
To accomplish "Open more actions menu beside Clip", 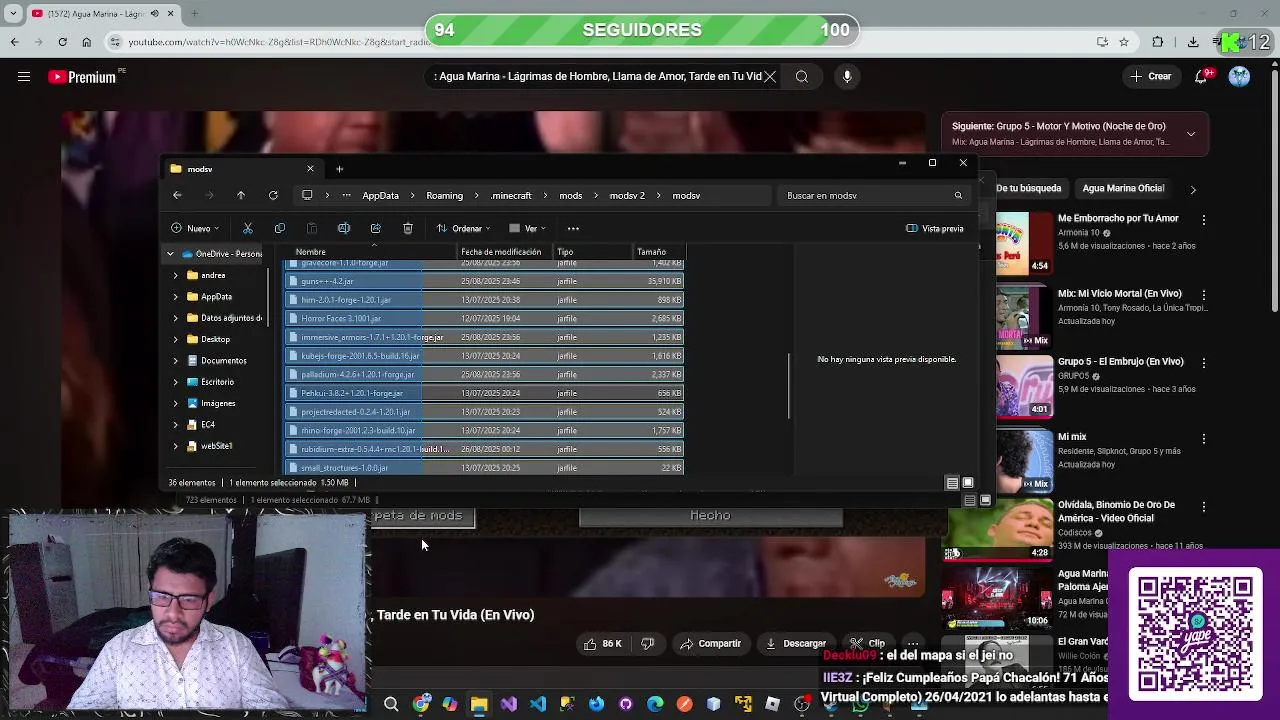I will (913, 644).
